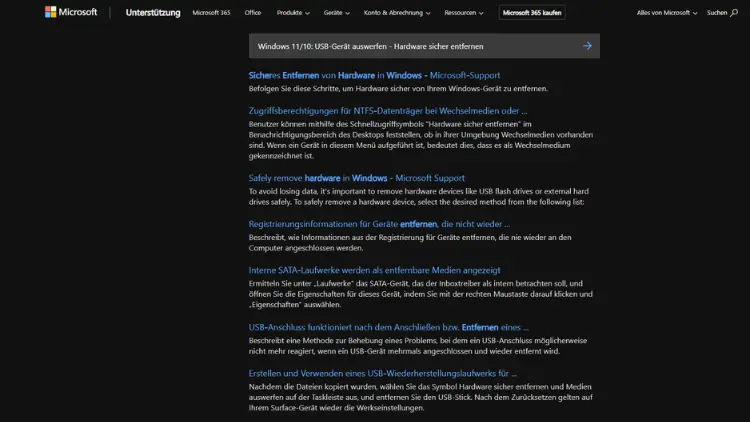Click the Microsoft logo
The height and width of the screenshot is (422, 750).
(71, 13)
